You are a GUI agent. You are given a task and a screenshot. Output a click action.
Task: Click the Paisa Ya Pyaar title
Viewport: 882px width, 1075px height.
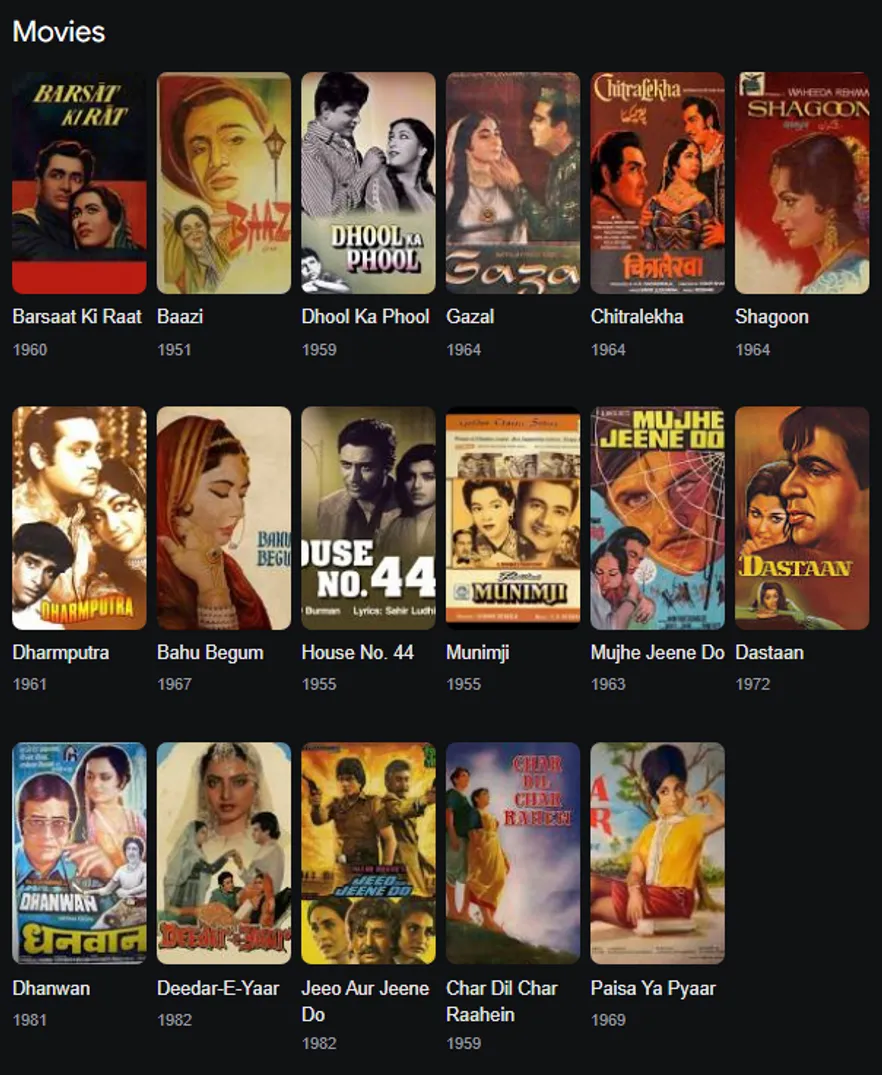[x=653, y=988]
